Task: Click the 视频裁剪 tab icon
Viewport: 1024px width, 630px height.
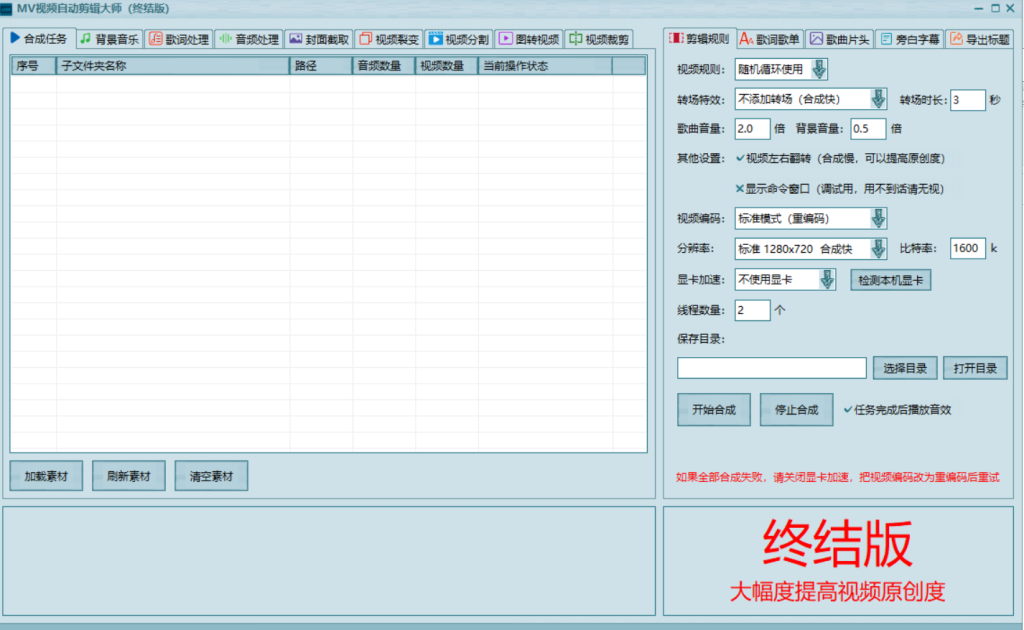Action: [575, 39]
